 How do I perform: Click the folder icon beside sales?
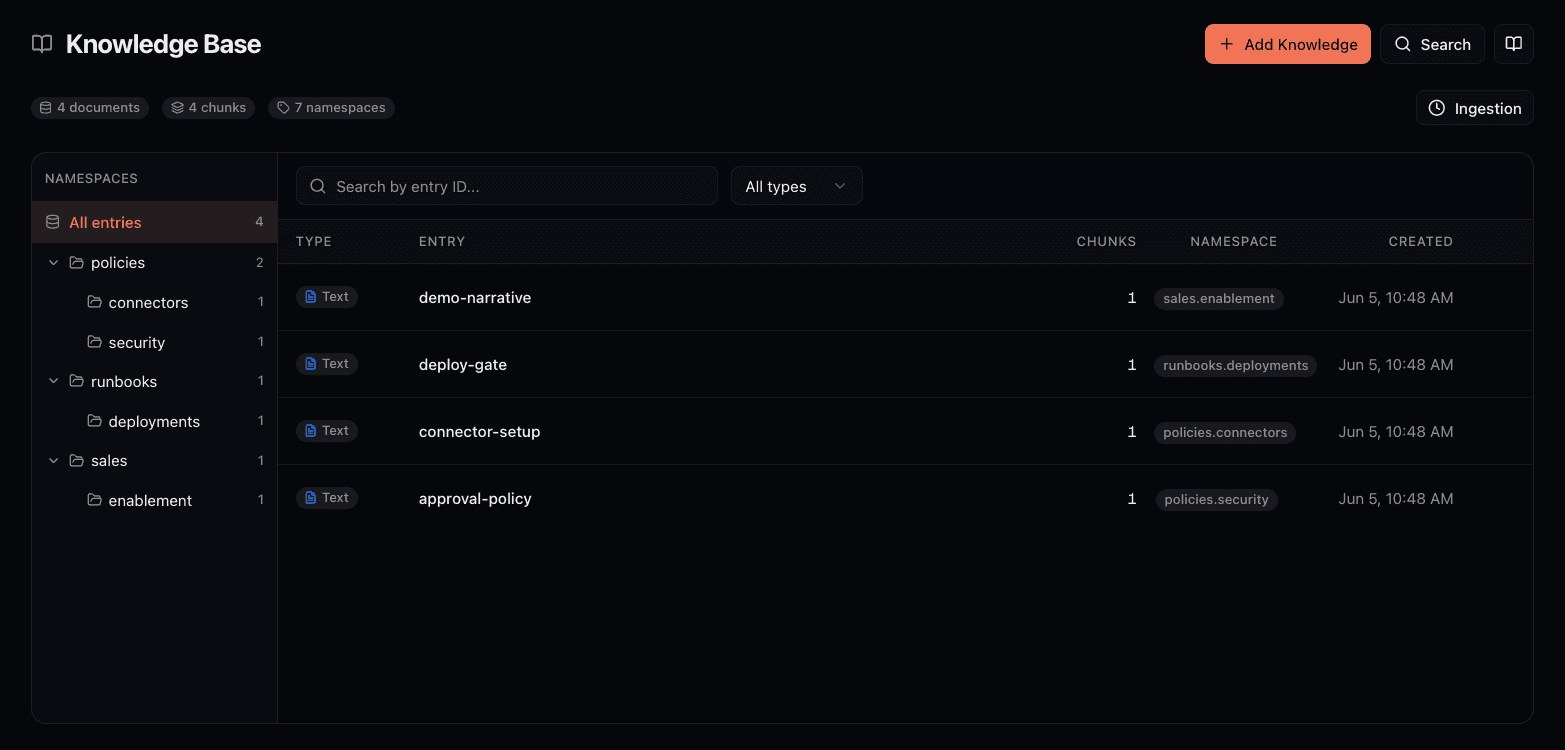(77, 460)
